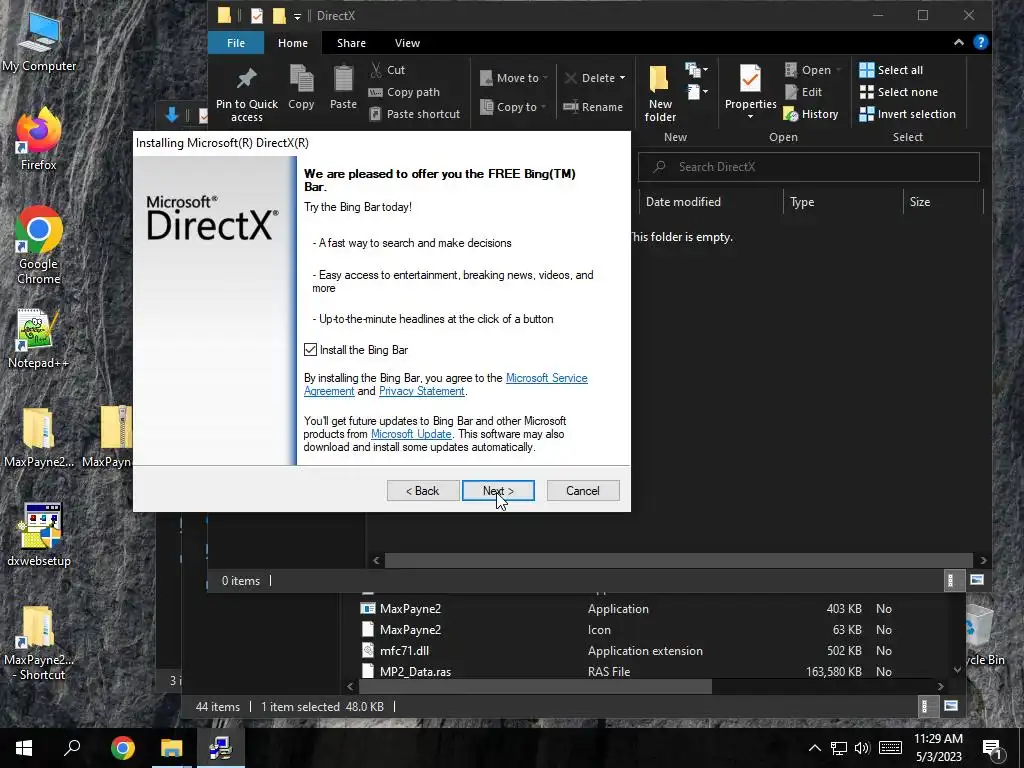Select the Notepad++ desktop shortcut
Viewport: 1024px width, 768px height.
(39, 339)
